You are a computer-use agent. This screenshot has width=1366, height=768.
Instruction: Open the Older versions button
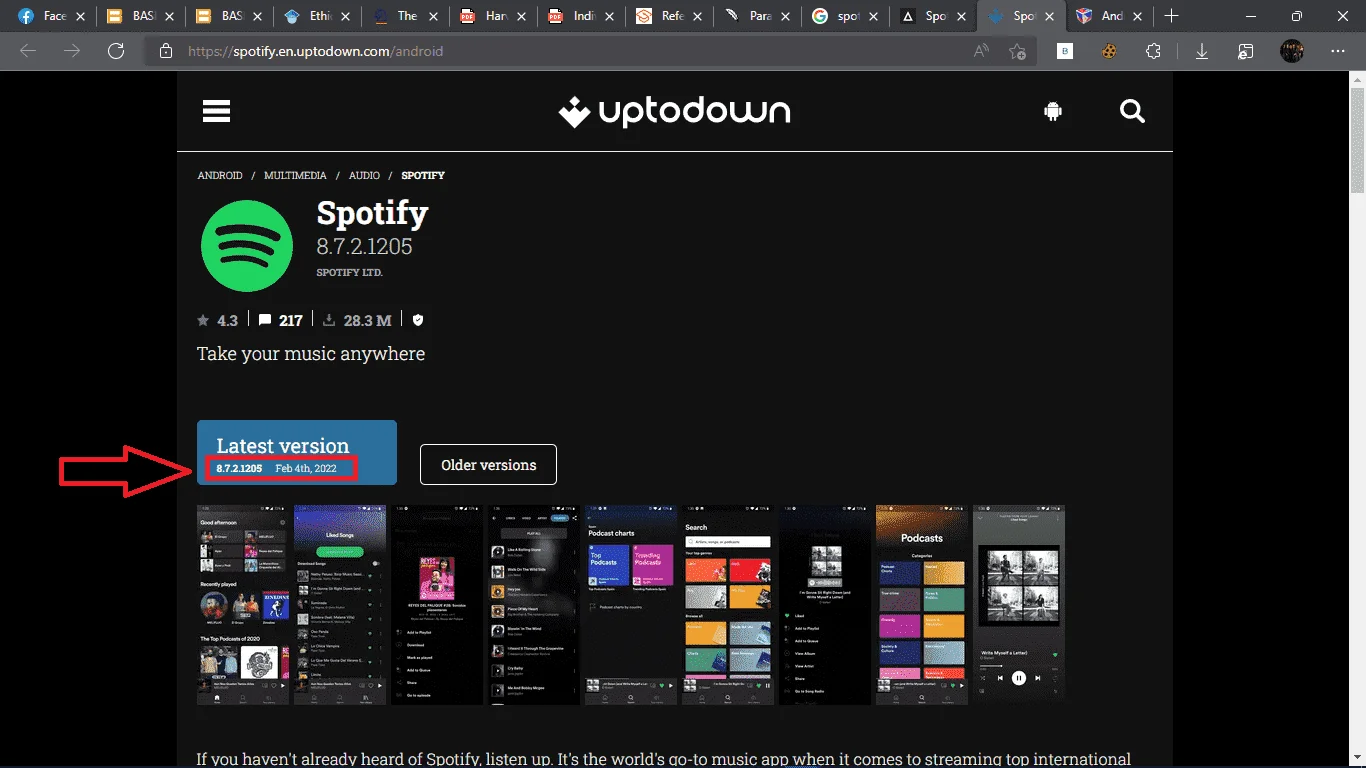tap(488, 465)
